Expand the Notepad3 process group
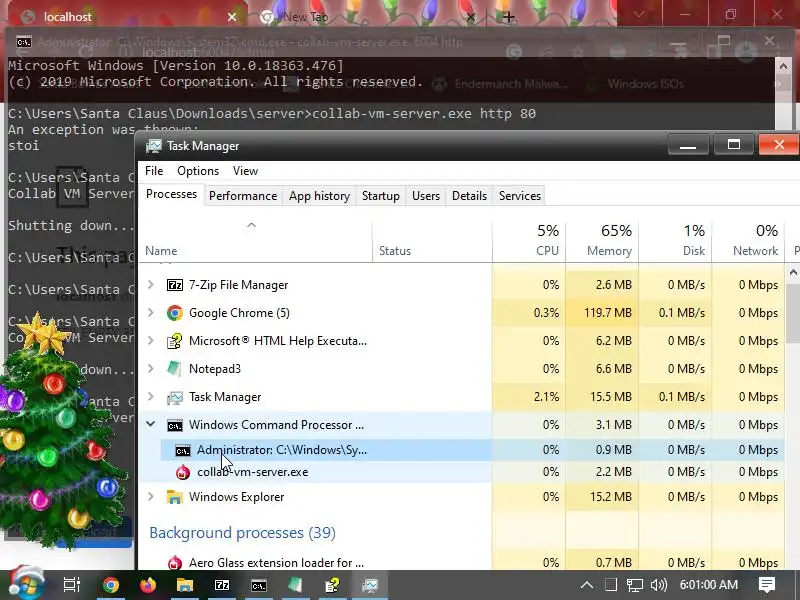Screen dimensions: 800x600 151,368
